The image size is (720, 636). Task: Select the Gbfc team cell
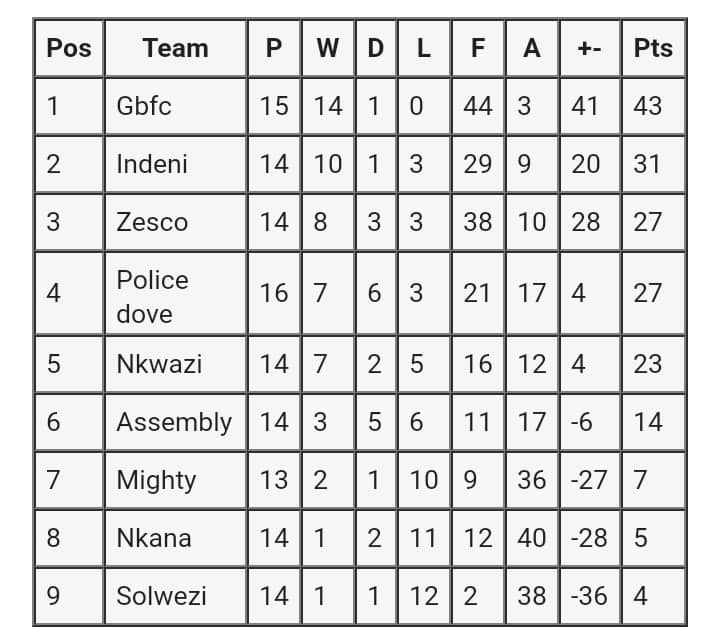pyautogui.click(x=144, y=105)
